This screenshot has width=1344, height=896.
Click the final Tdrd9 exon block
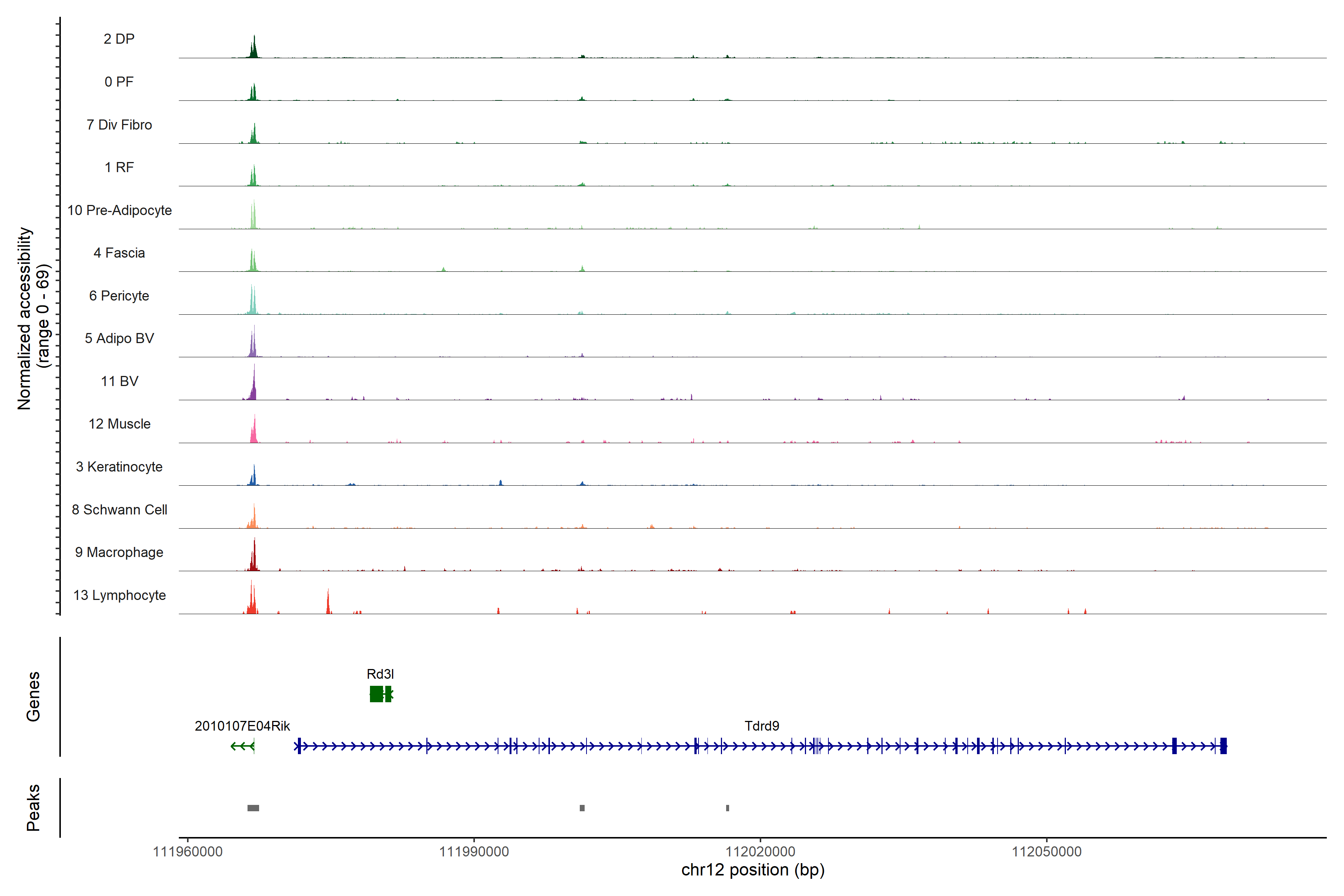click(x=1223, y=746)
